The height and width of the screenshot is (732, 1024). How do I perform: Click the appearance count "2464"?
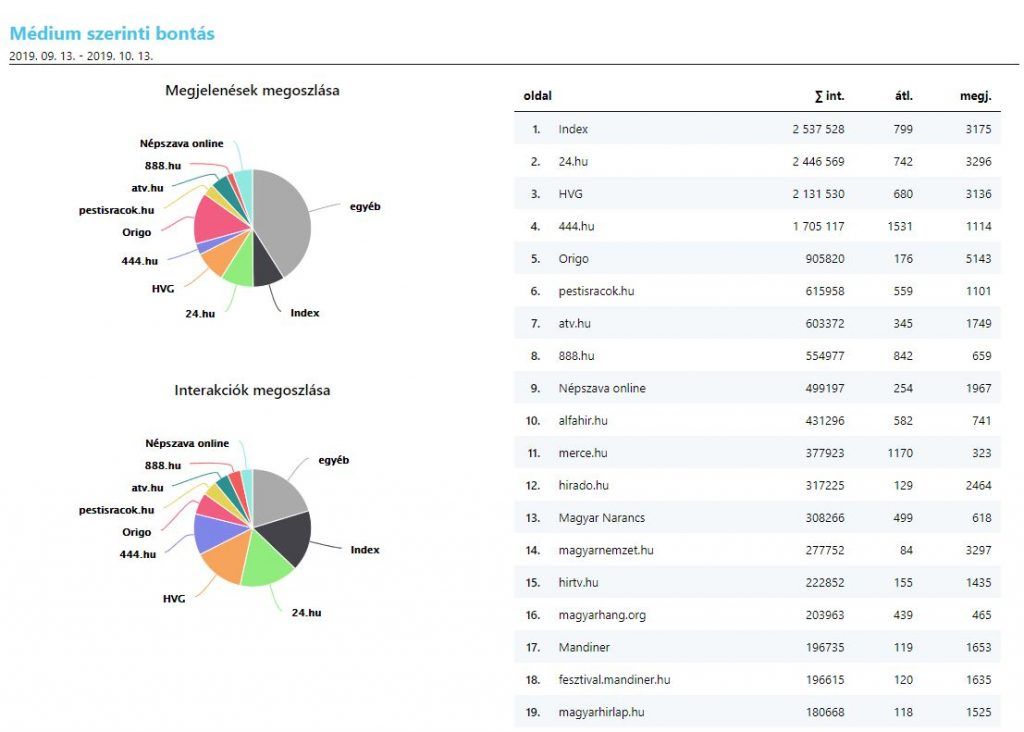[x=978, y=485]
